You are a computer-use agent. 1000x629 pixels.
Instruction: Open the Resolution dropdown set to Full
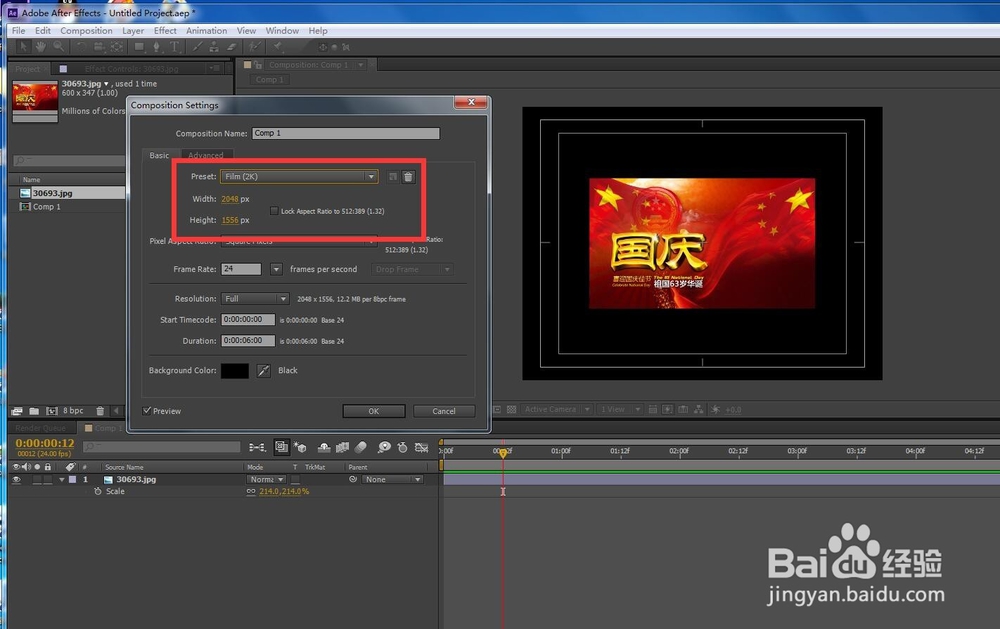(x=255, y=299)
